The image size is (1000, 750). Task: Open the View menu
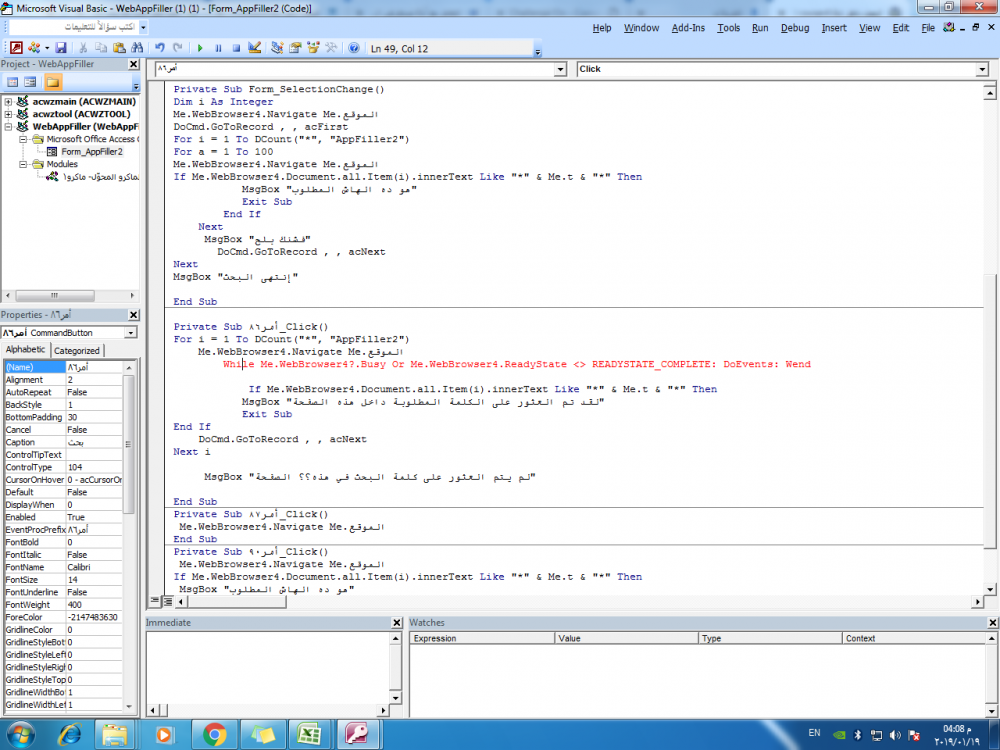point(869,27)
